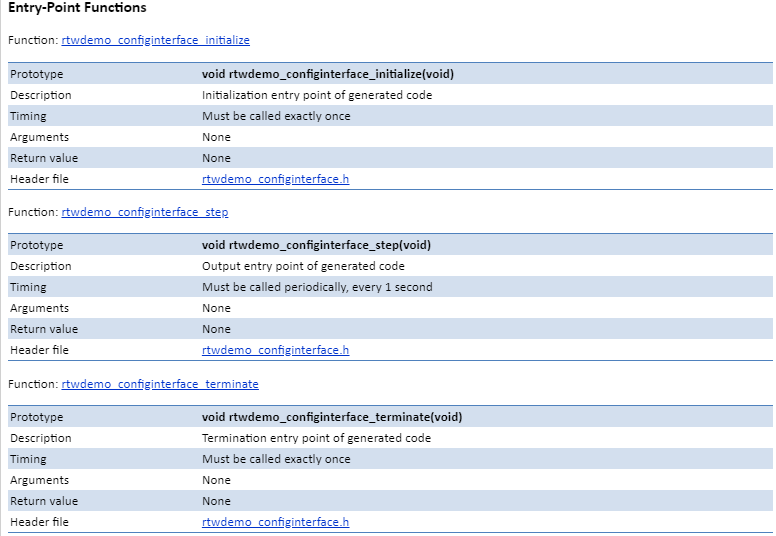776x536 pixels.
Task: Select 'Termination entry point of generated code'
Action: pyautogui.click(x=316, y=439)
